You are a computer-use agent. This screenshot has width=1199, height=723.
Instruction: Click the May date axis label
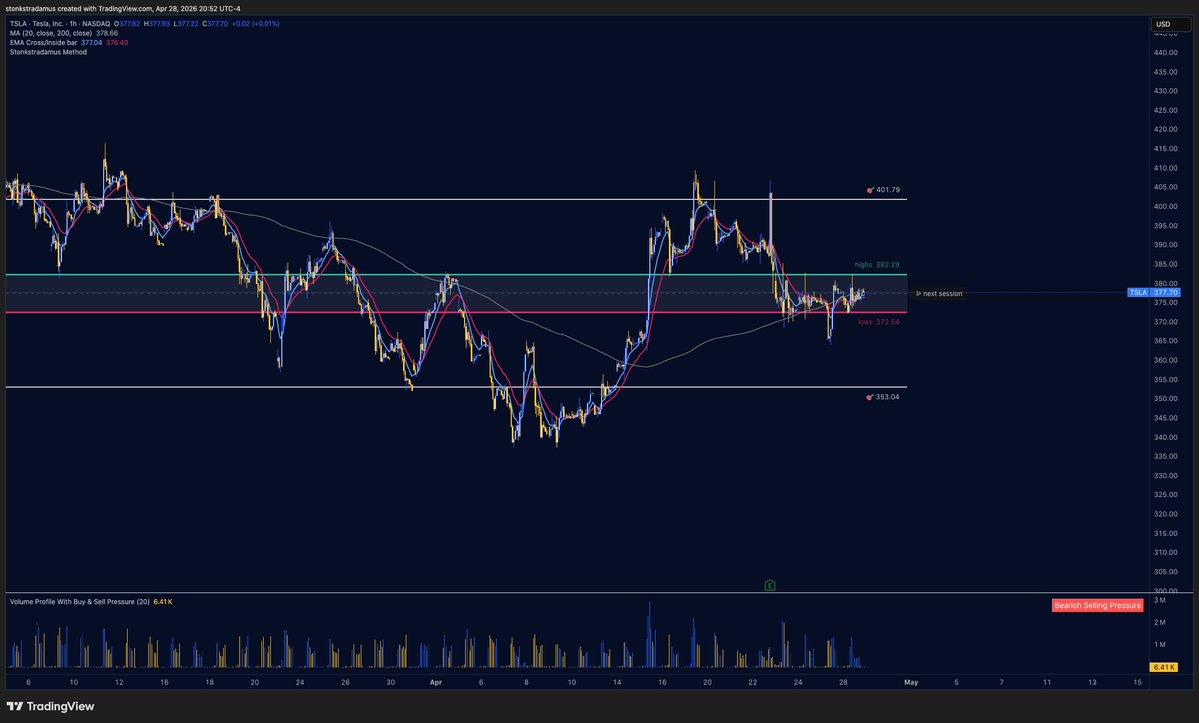pyautogui.click(x=911, y=682)
